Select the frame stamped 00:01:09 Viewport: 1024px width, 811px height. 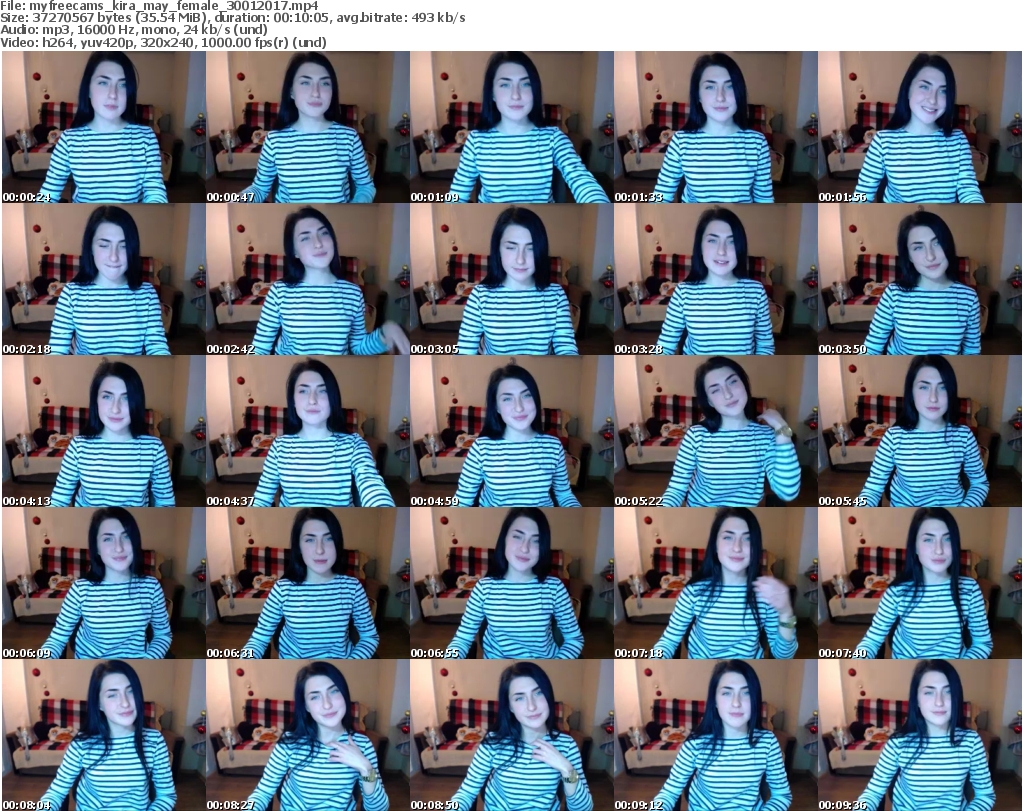tap(511, 127)
